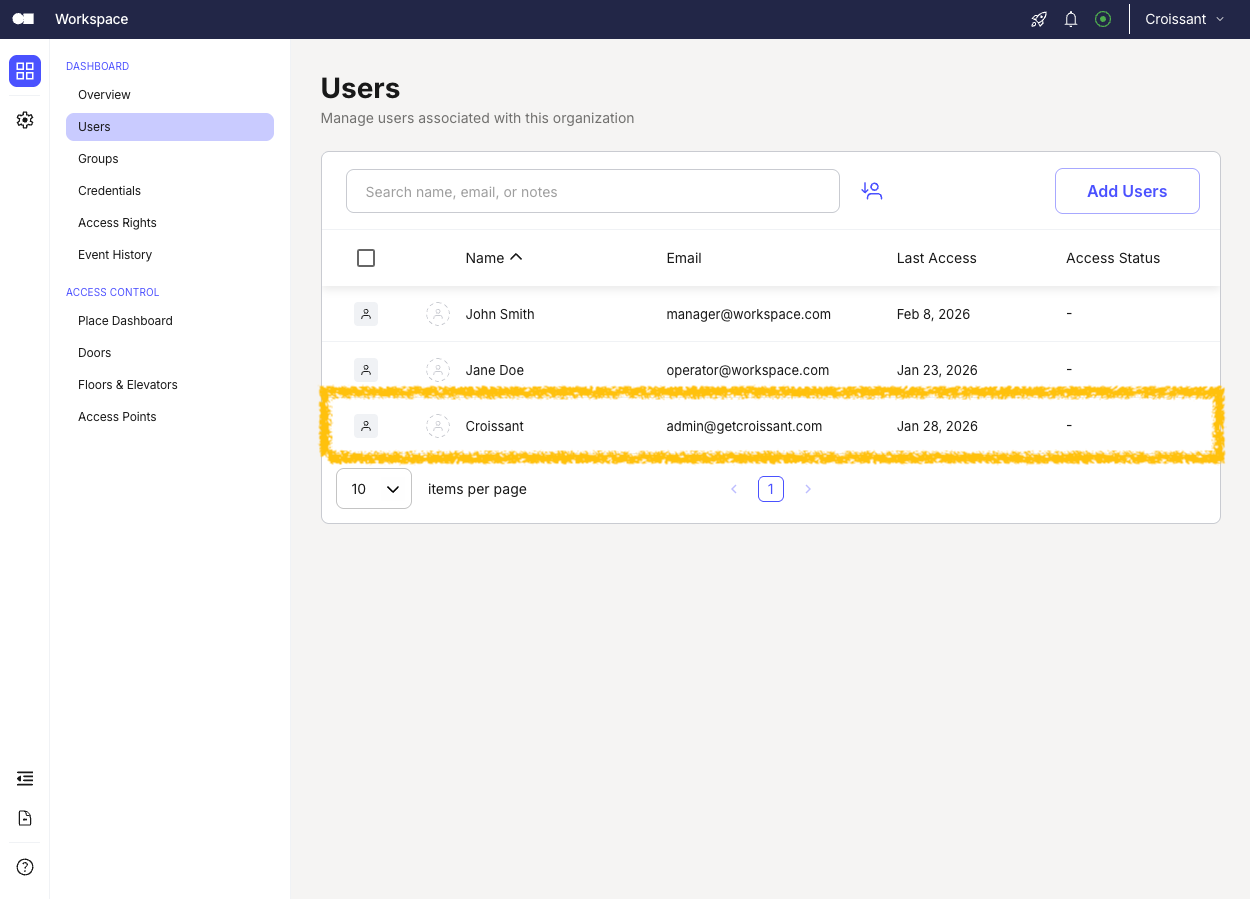Viewport: 1250px width, 899px height.
Task: Open the changelog list icon in bottom rail
Action: pos(24,778)
